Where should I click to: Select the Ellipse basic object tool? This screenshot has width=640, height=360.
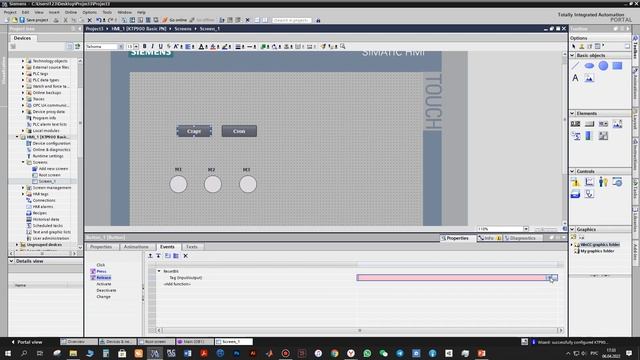589,66
